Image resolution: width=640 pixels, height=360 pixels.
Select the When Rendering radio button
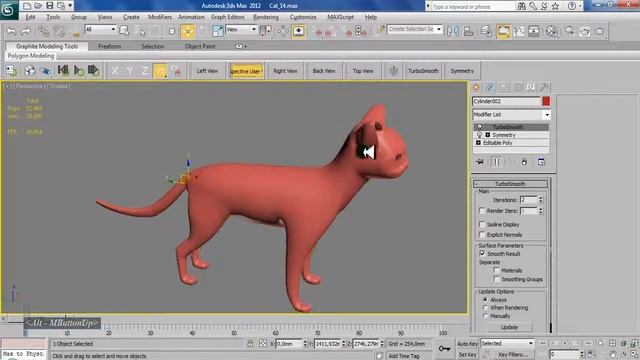pos(485,308)
